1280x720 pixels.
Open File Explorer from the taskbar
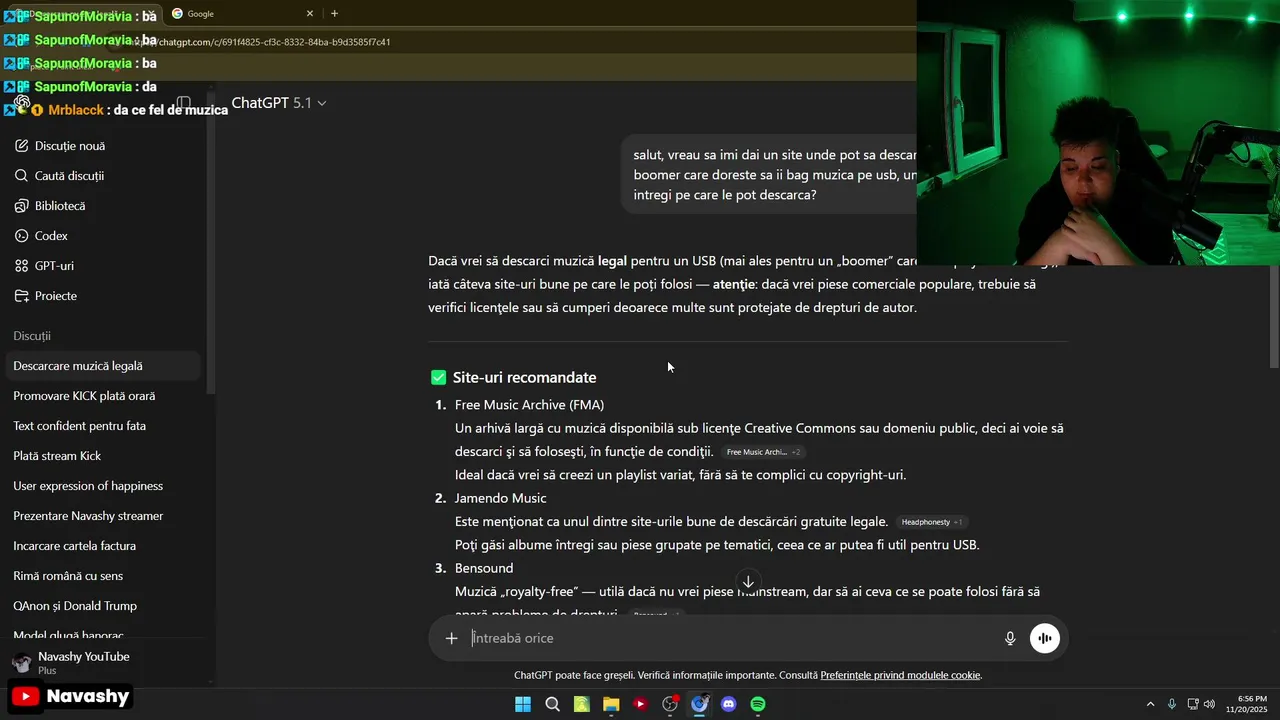click(x=611, y=704)
